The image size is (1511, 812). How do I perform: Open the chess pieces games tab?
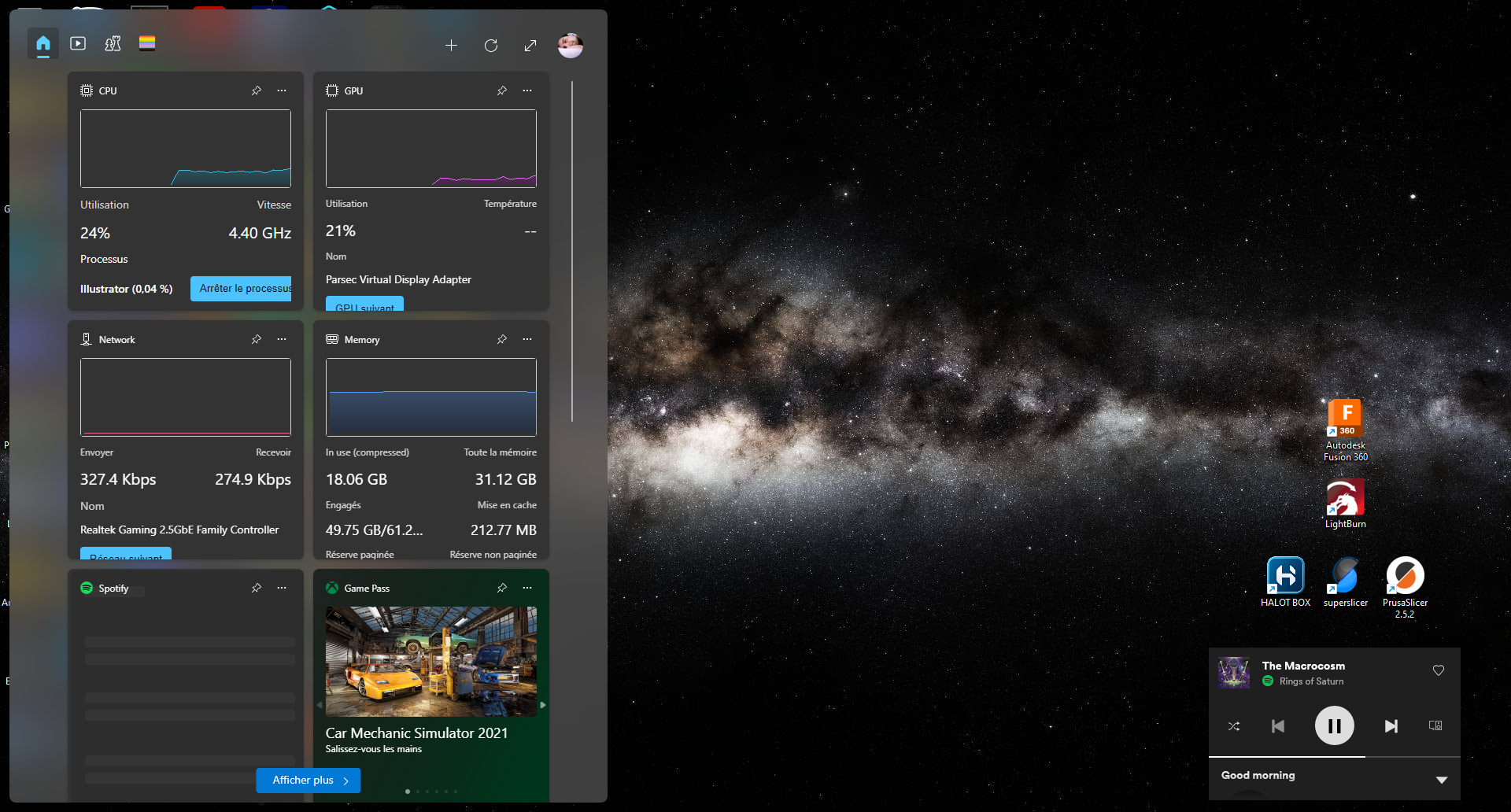coord(113,44)
